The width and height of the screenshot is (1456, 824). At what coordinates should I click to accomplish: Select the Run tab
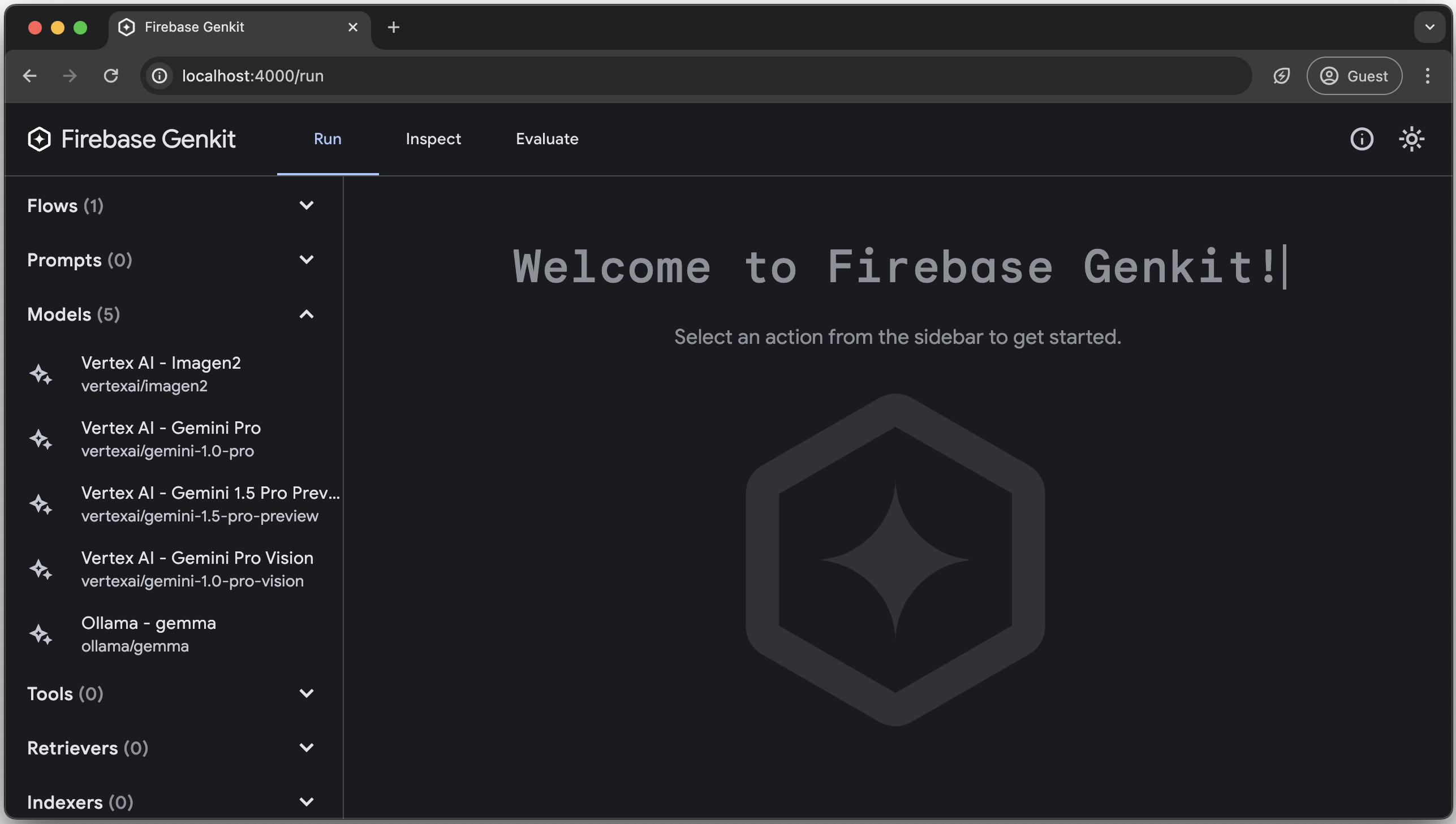(x=327, y=139)
